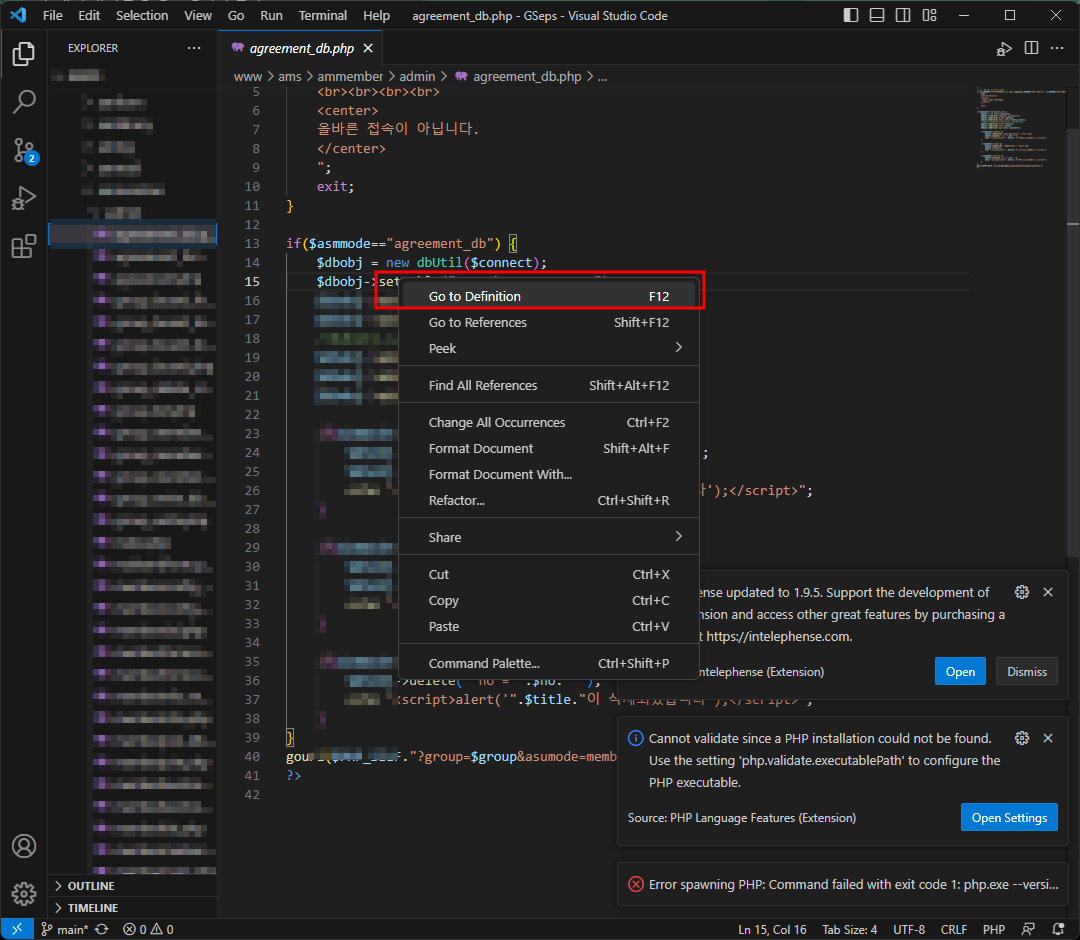Toggle the primary side bar layout icon
This screenshot has height=940, width=1080.
tap(851, 15)
